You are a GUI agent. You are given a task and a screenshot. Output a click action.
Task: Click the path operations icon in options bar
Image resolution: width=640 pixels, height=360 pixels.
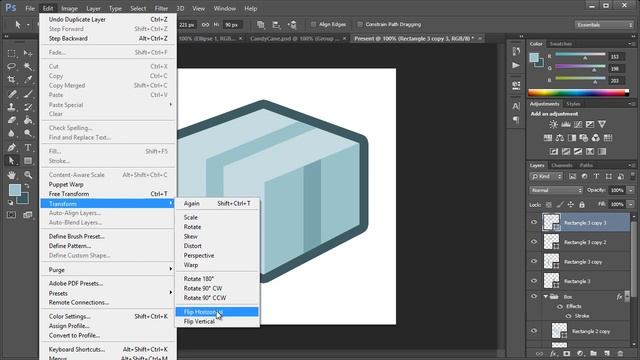tap(260, 25)
